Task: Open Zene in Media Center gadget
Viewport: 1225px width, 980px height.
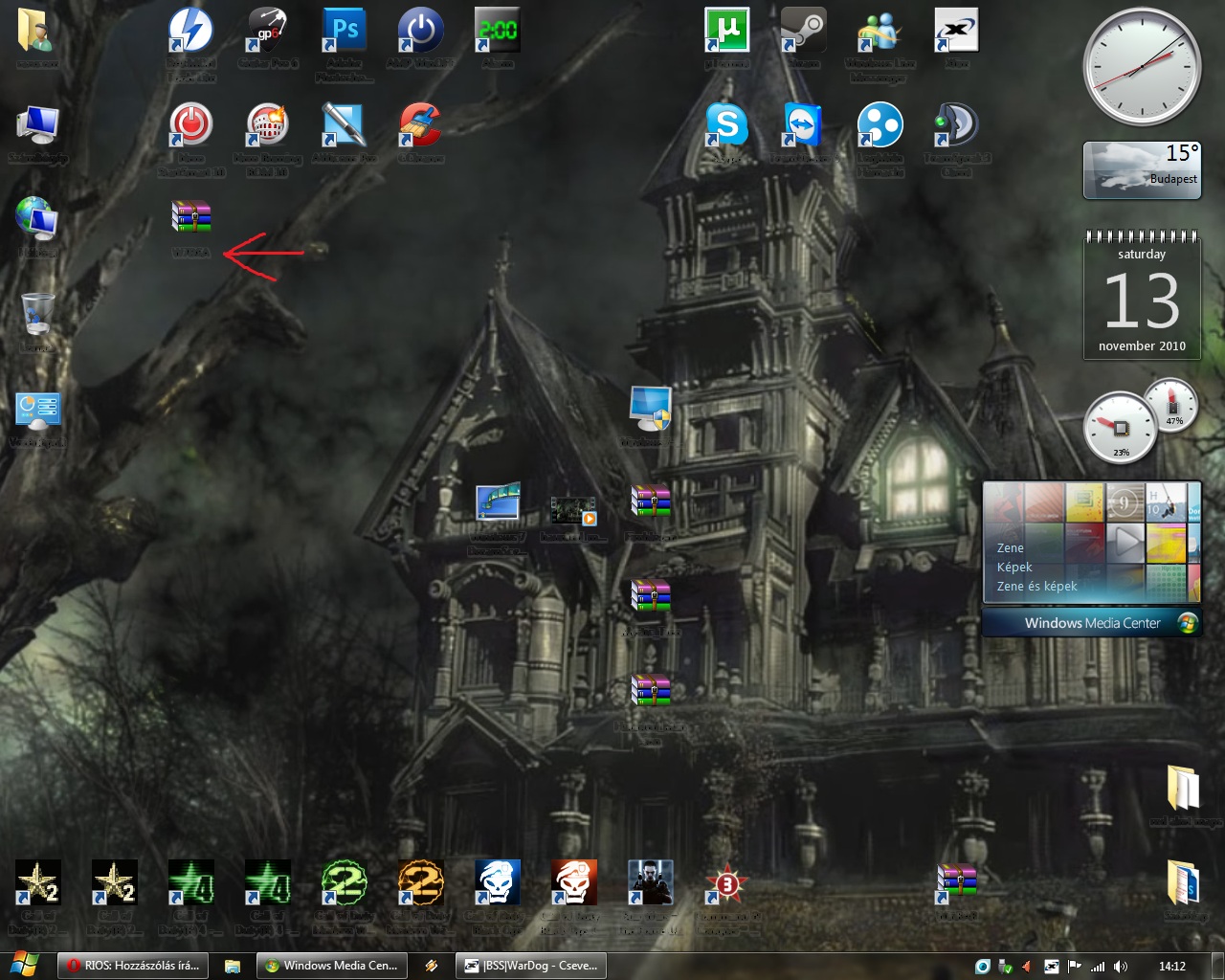Action: click(x=1010, y=547)
